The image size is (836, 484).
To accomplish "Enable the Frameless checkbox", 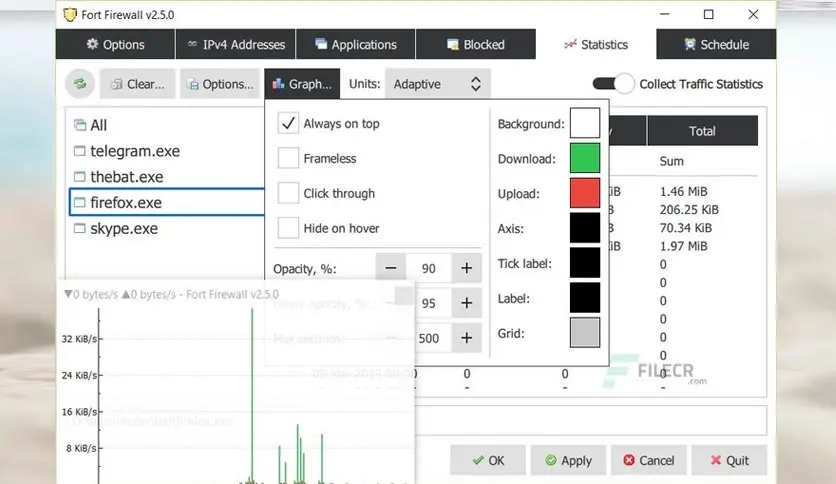I will point(288,158).
